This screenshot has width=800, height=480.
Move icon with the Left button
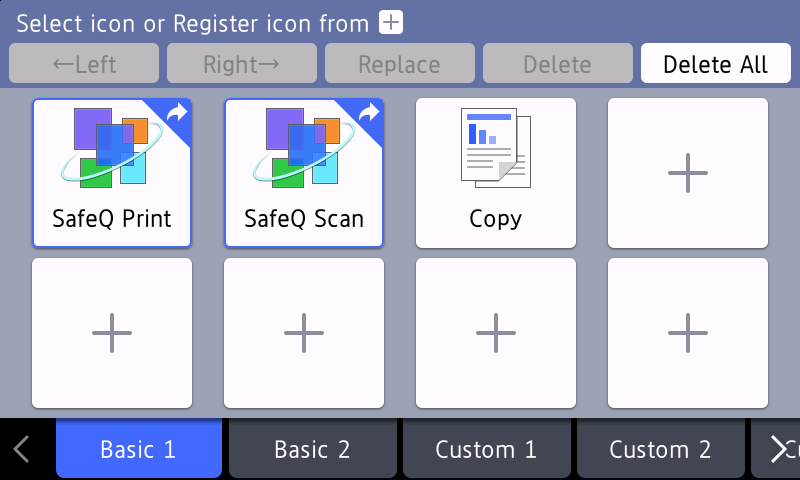tap(85, 64)
